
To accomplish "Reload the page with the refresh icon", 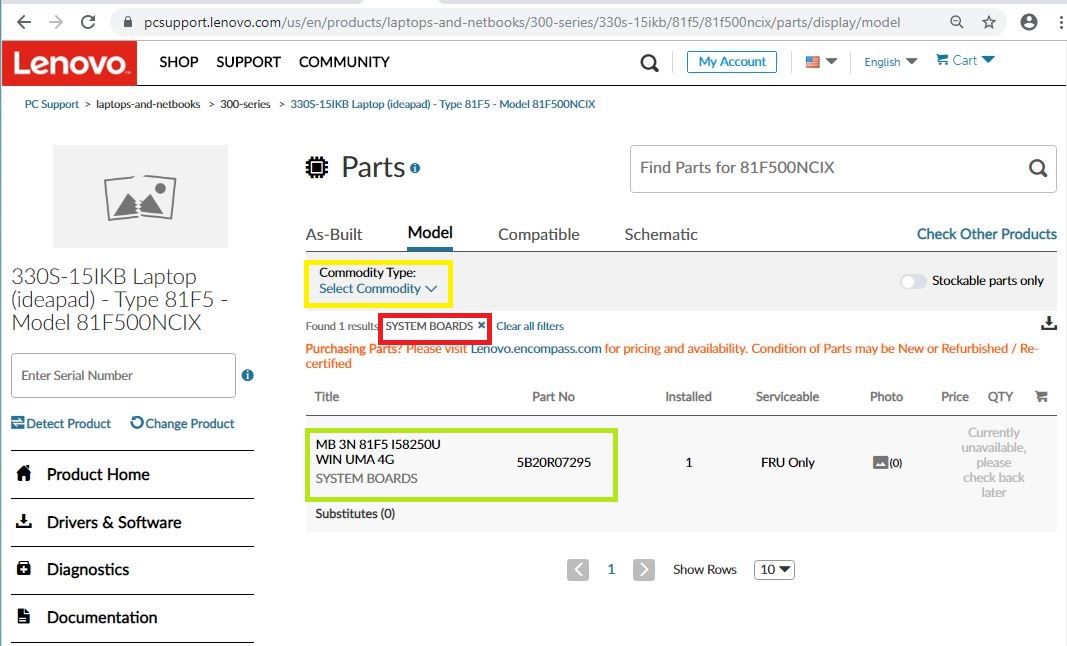I will (x=88, y=22).
